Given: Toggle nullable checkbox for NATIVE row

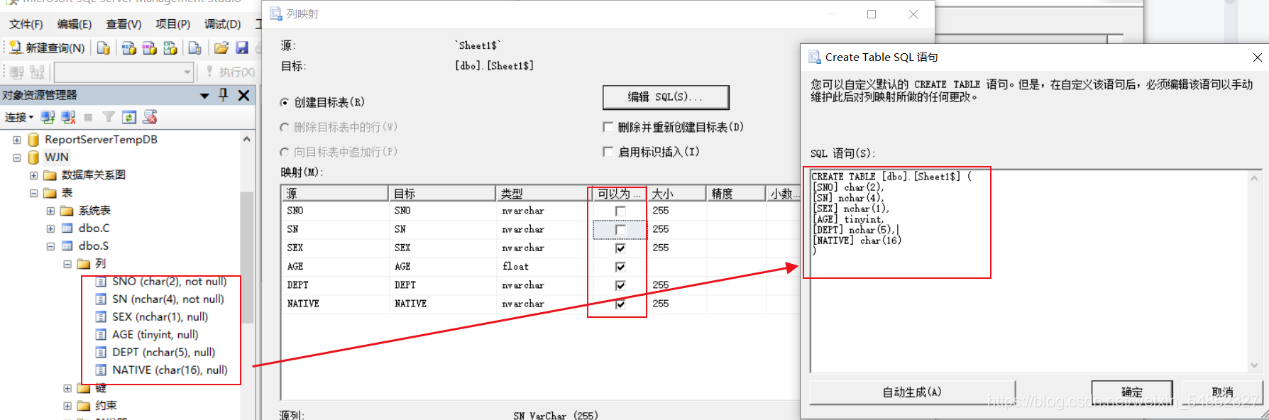Looking at the screenshot, I should (x=621, y=303).
